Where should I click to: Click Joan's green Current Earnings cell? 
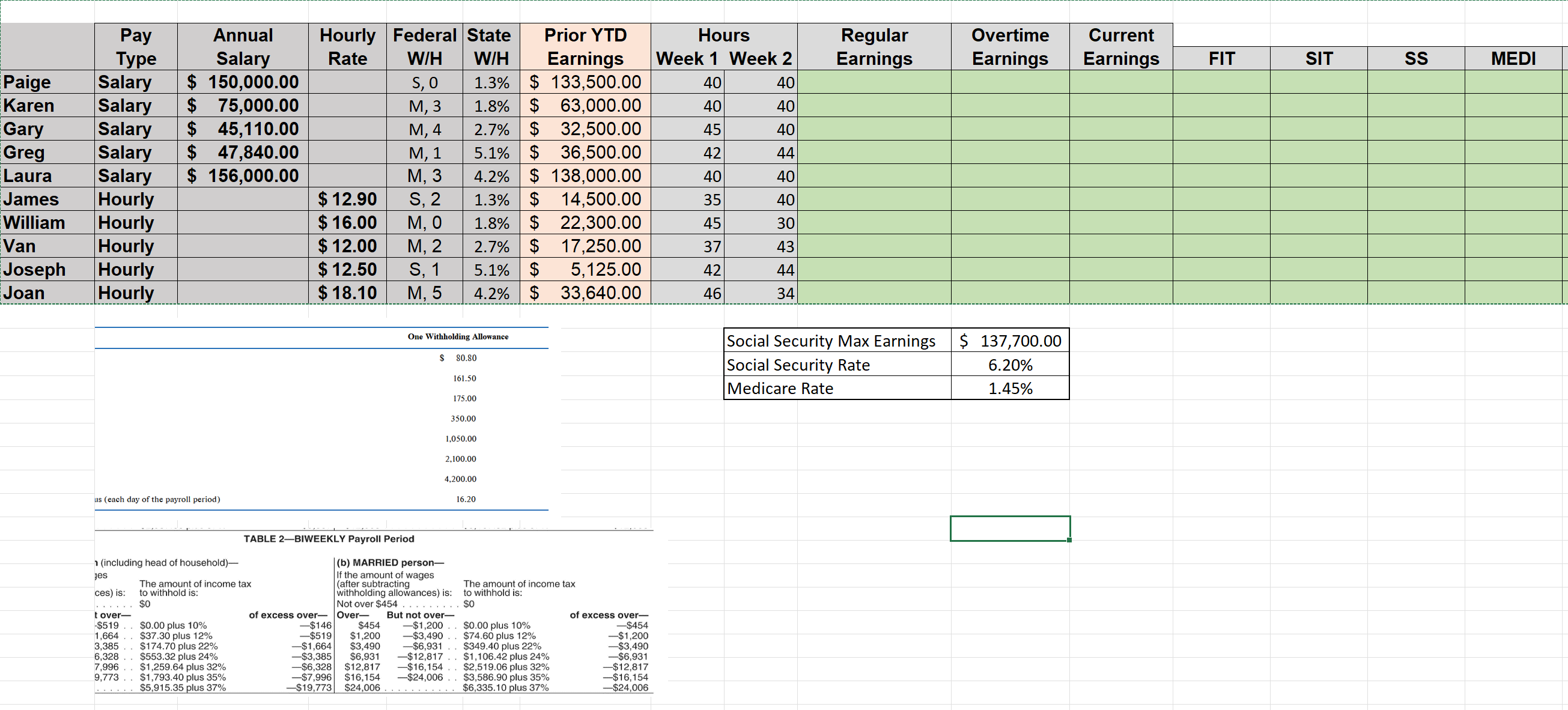(x=1120, y=293)
